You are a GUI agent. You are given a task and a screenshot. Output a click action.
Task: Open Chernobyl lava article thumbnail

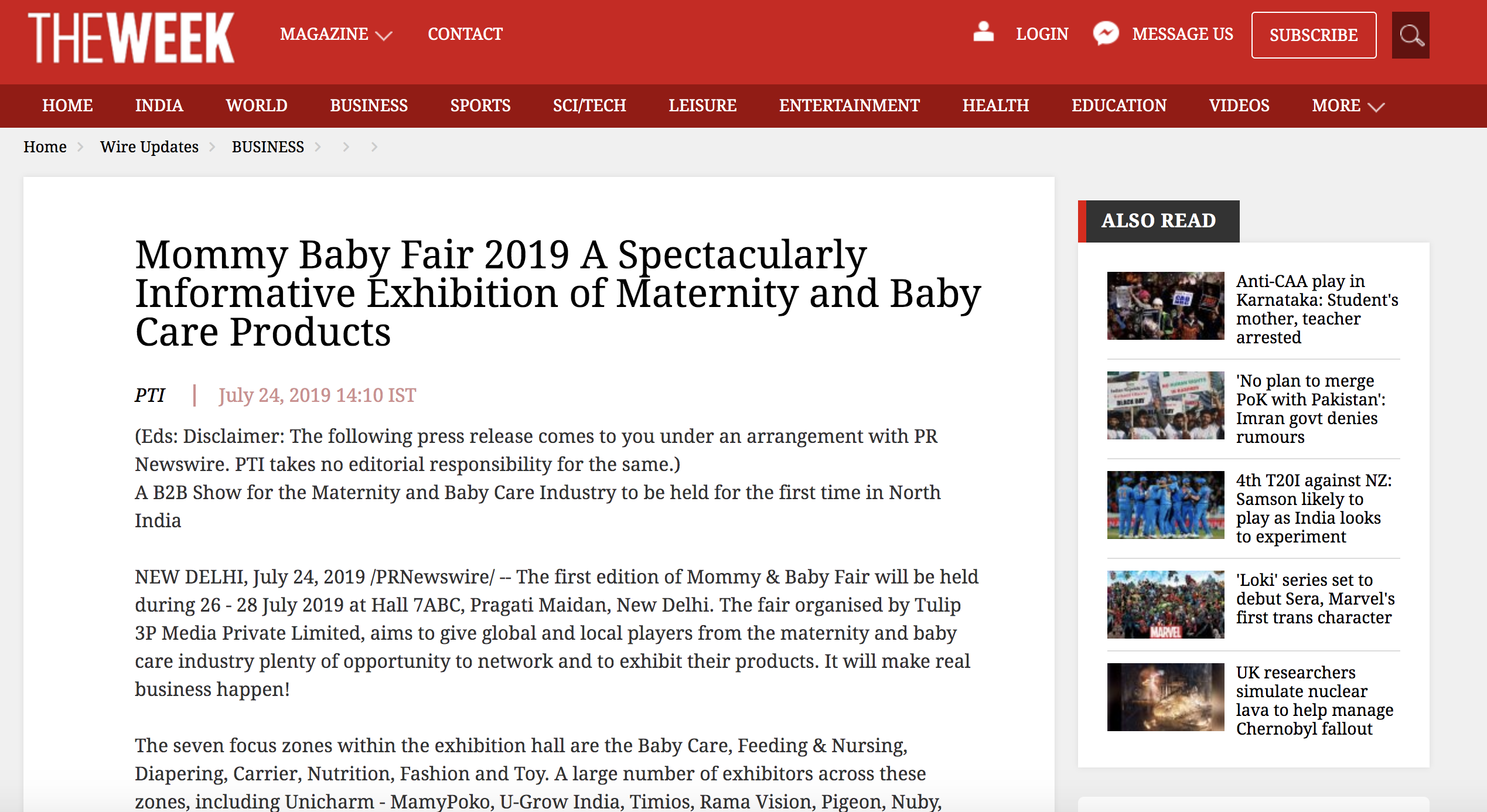[1165, 697]
